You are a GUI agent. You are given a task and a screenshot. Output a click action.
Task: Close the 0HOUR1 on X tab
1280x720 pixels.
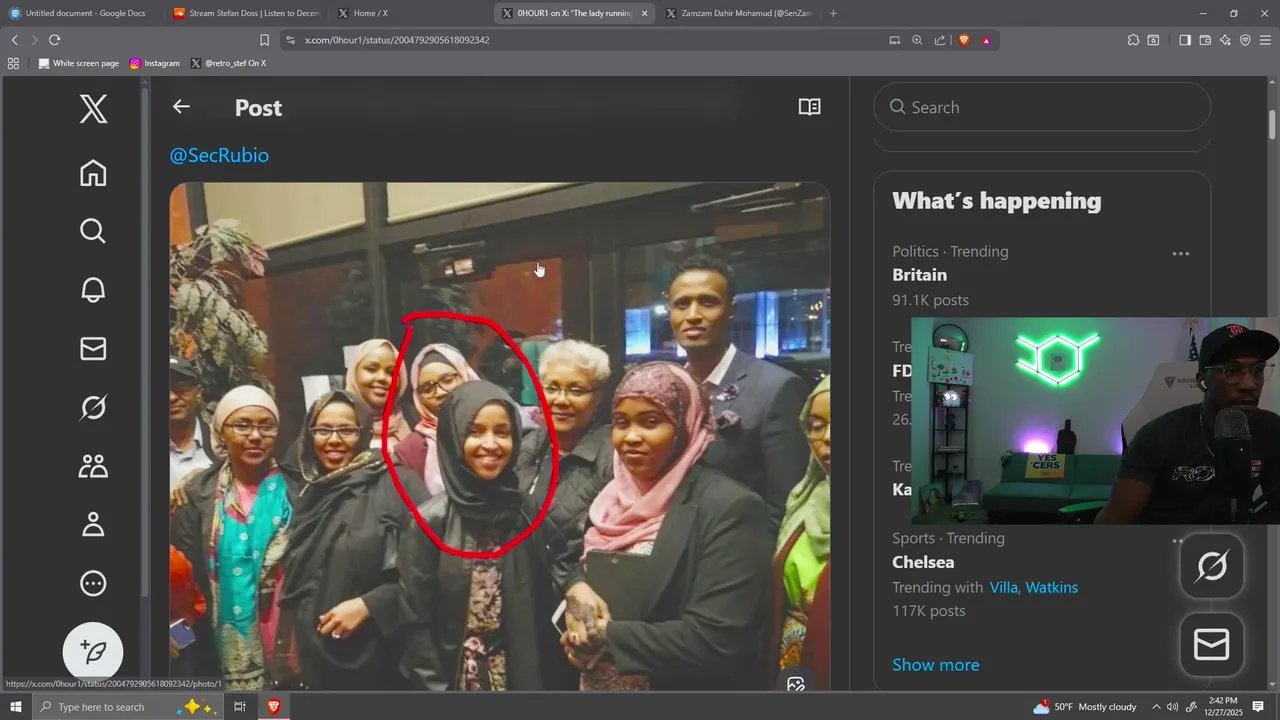pos(644,13)
